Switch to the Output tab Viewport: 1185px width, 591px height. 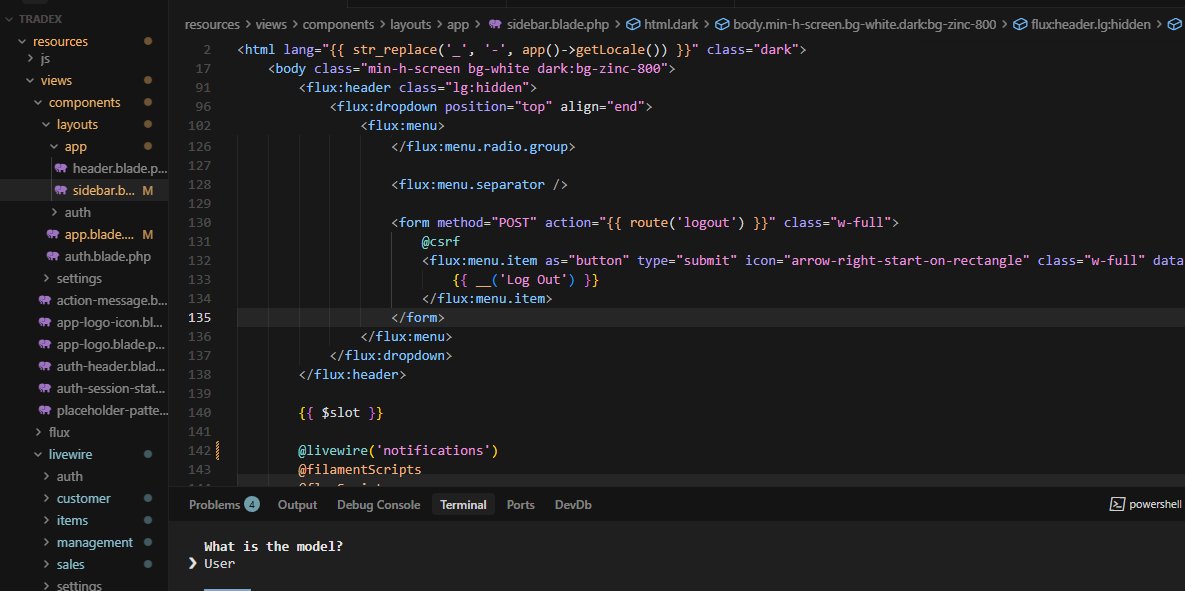click(297, 504)
